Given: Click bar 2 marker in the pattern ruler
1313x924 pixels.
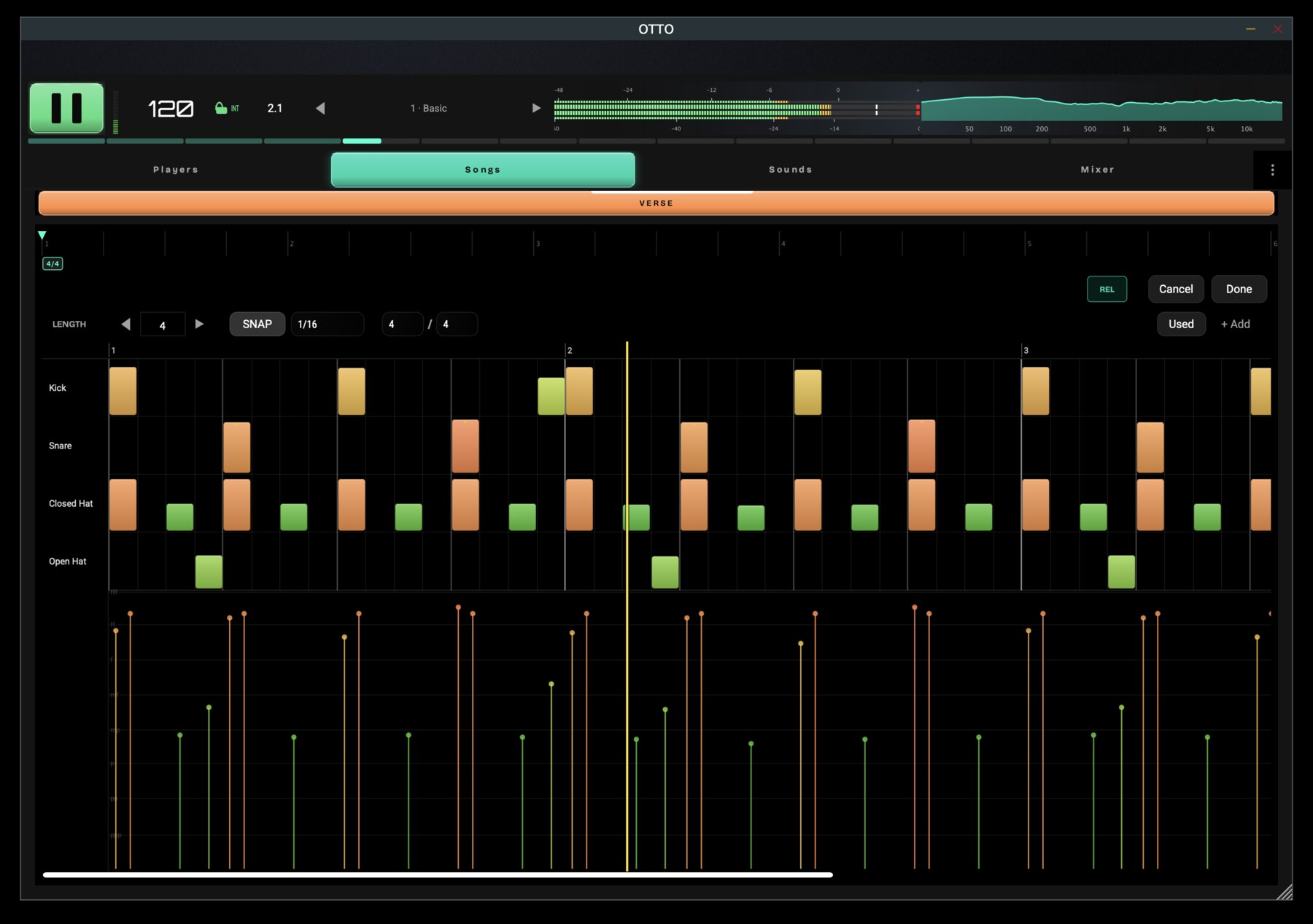Looking at the screenshot, I should 570,351.
